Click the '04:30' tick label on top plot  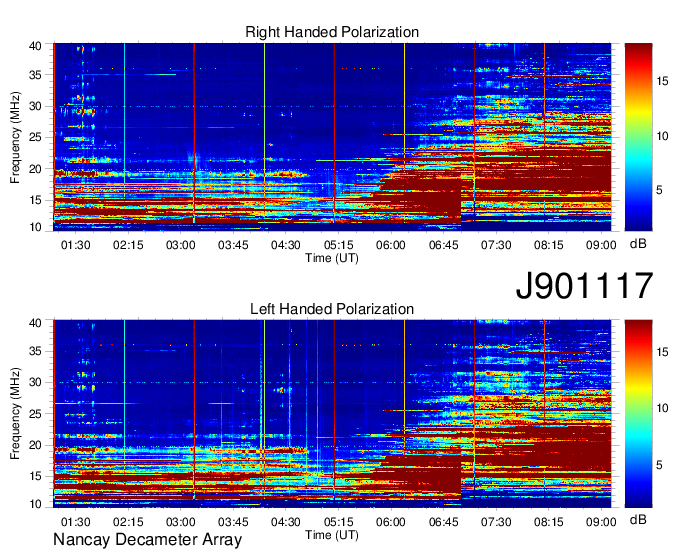285,245
